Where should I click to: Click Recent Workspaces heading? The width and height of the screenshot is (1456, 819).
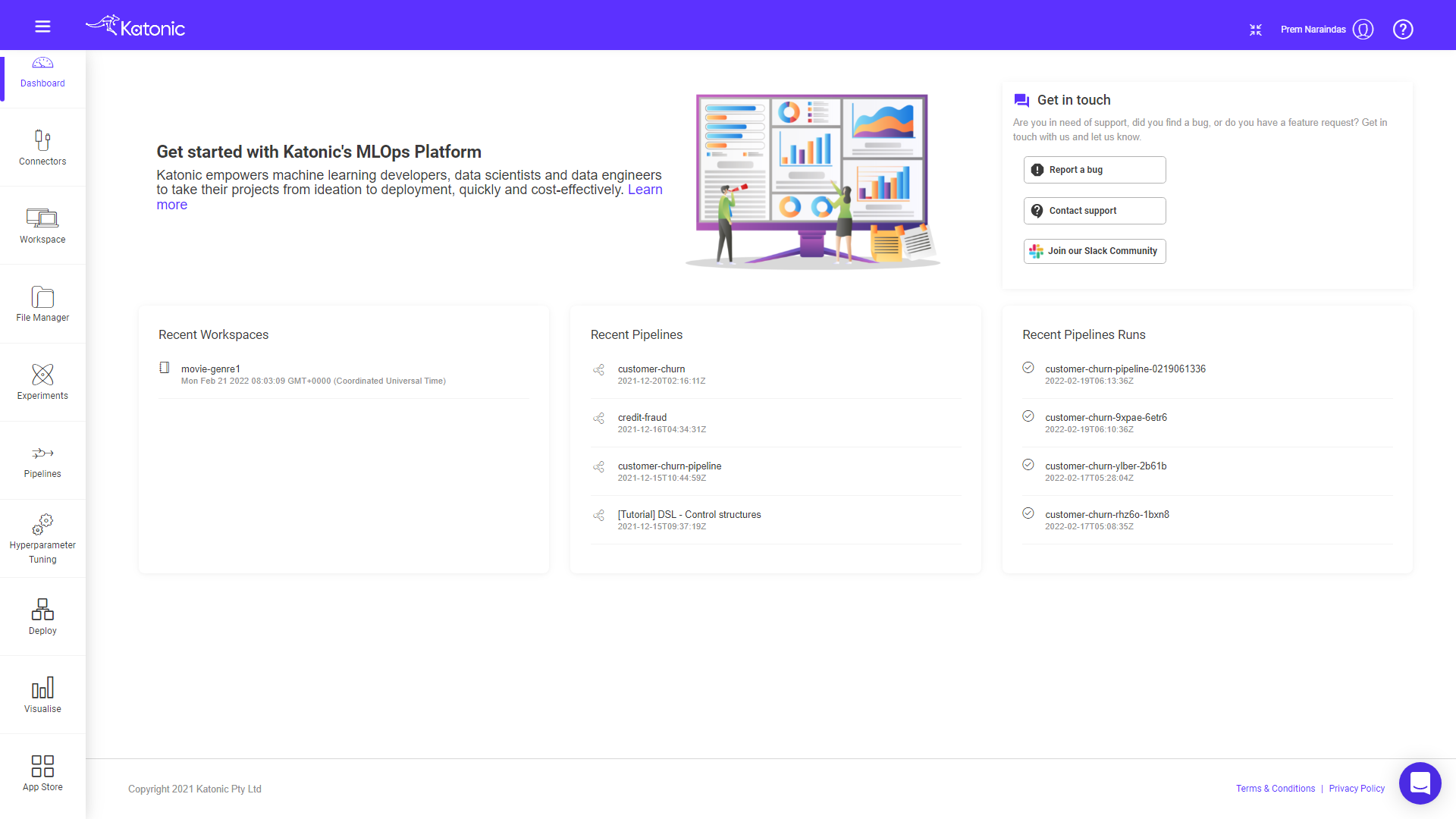click(x=213, y=334)
